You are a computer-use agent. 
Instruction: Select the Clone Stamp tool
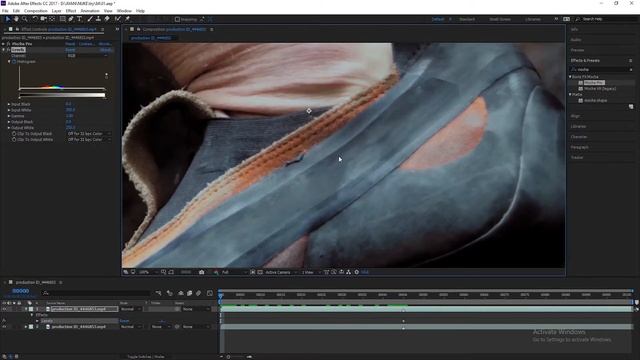(x=98, y=19)
